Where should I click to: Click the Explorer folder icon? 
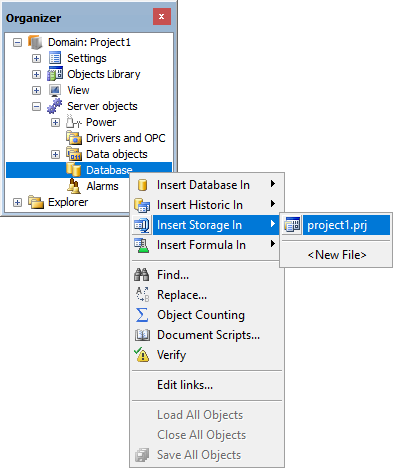36,202
